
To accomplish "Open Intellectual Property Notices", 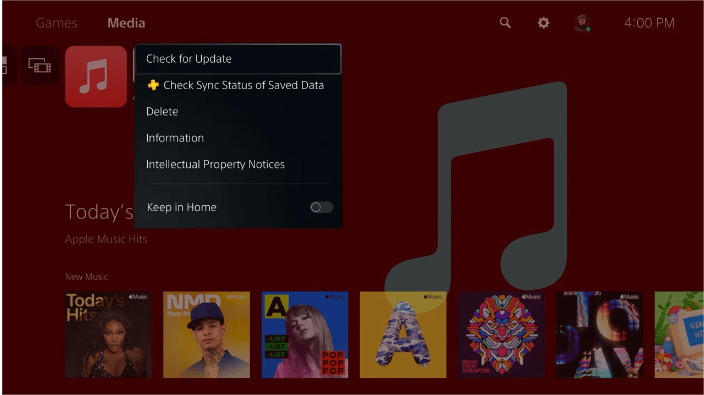I will tap(238, 164).
